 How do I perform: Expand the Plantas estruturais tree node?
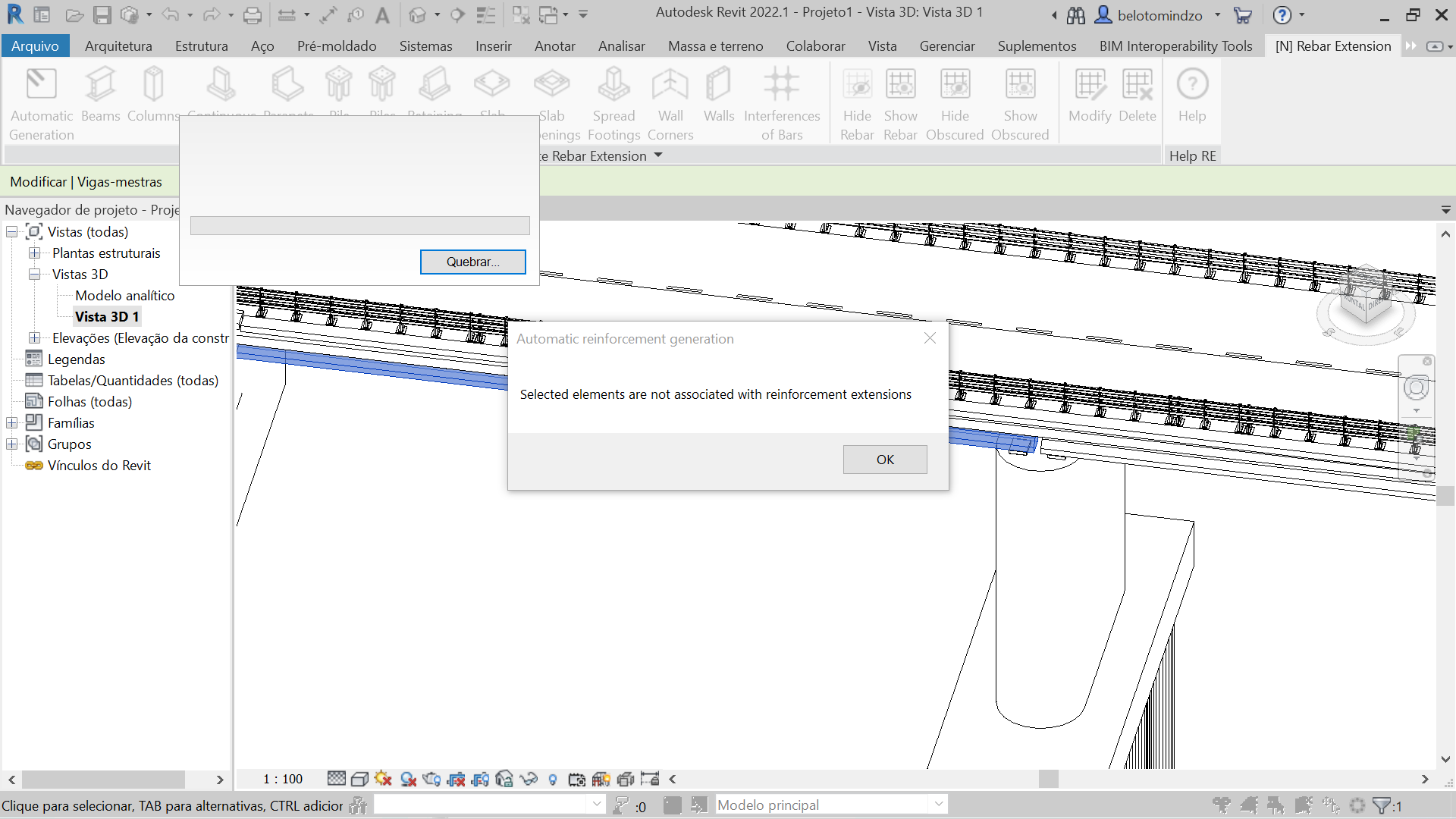click(35, 253)
